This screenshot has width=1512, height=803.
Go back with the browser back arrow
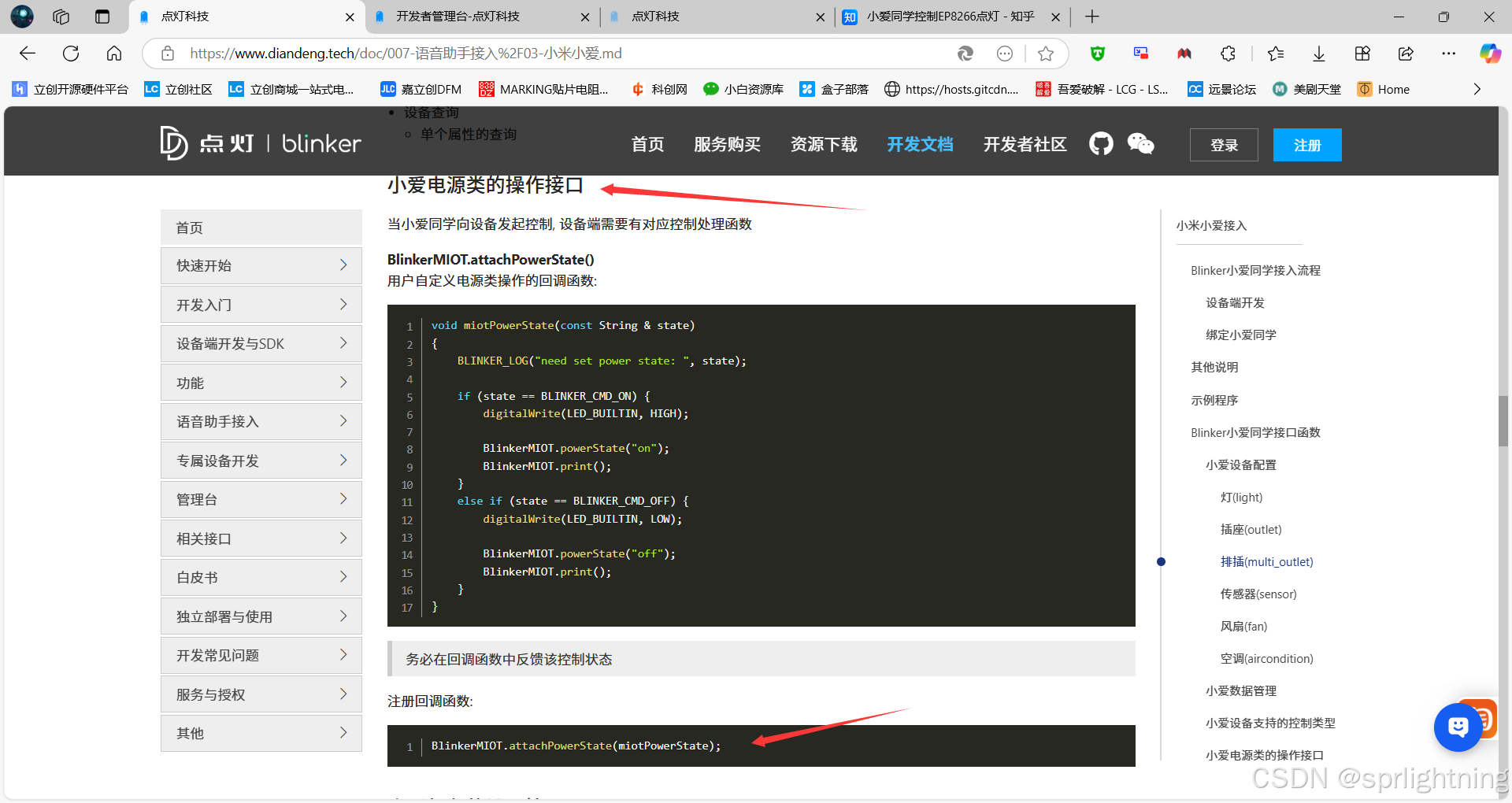point(28,54)
